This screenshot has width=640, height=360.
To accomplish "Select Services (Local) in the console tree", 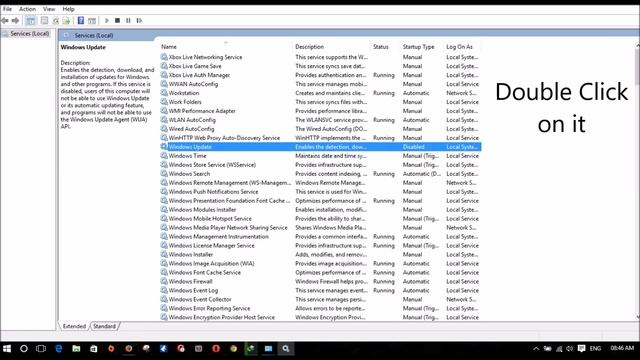I will point(29,33).
